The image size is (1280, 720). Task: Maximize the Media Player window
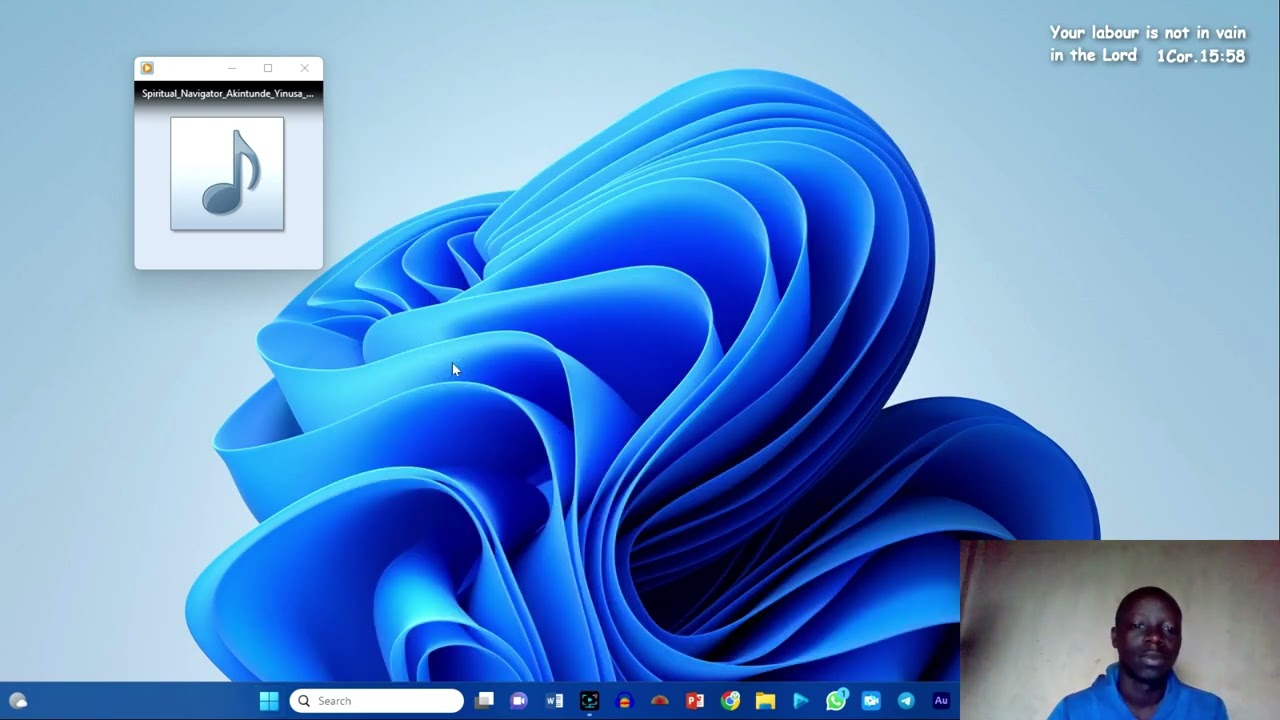point(268,68)
